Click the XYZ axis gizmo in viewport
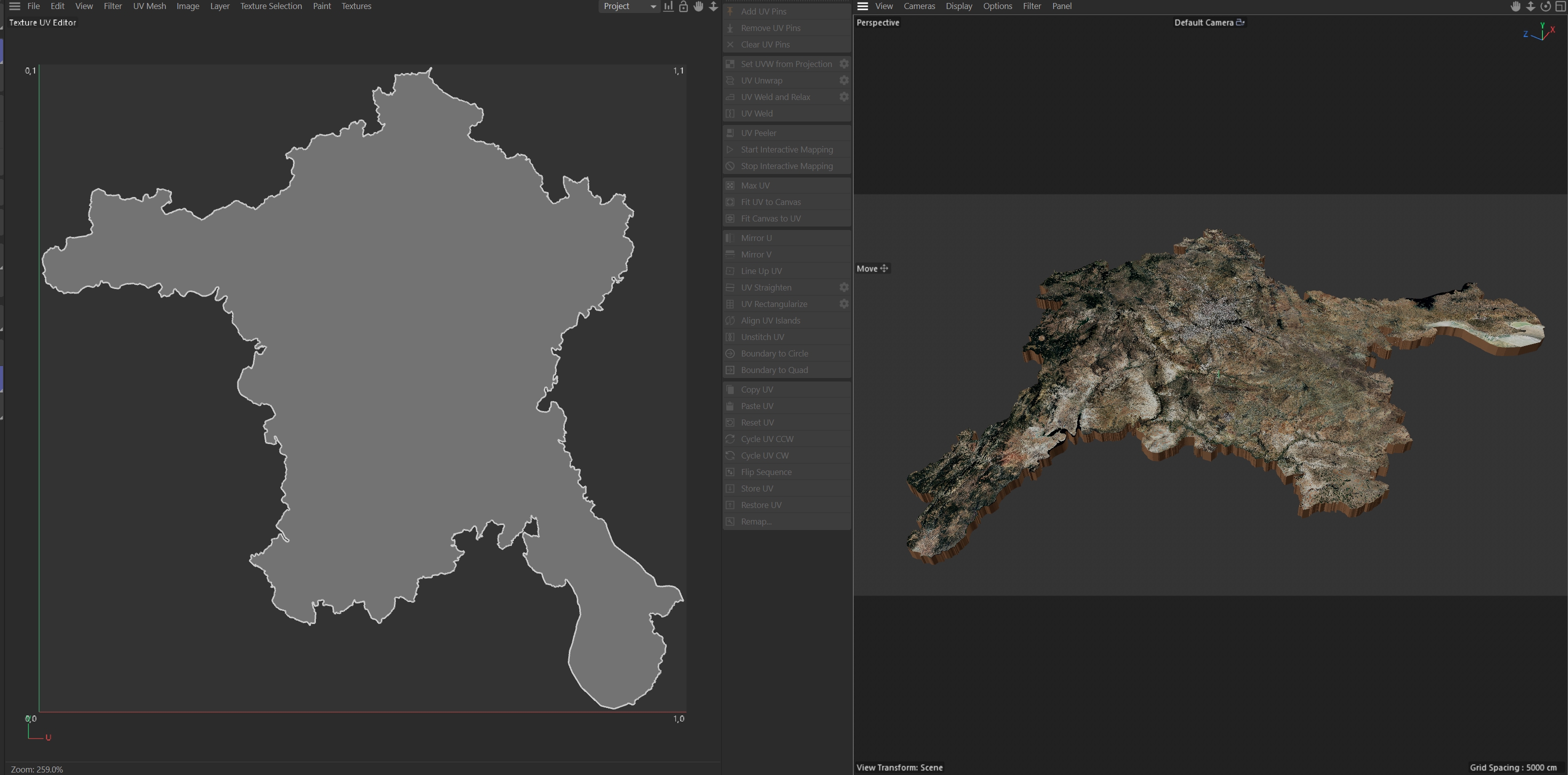The image size is (1568, 775). (x=1541, y=32)
